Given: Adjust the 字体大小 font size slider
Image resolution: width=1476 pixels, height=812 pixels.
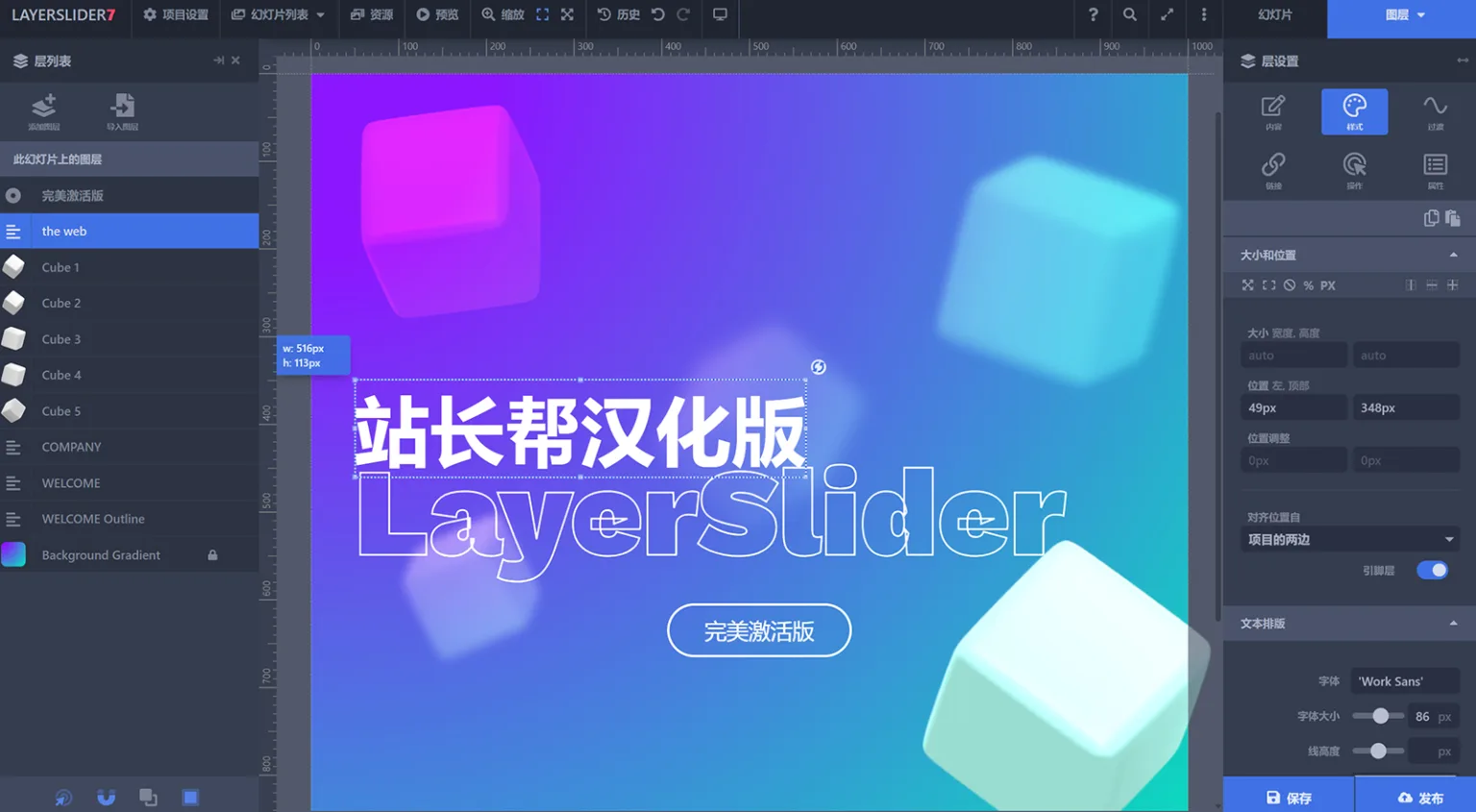Looking at the screenshot, I should click(1380, 716).
